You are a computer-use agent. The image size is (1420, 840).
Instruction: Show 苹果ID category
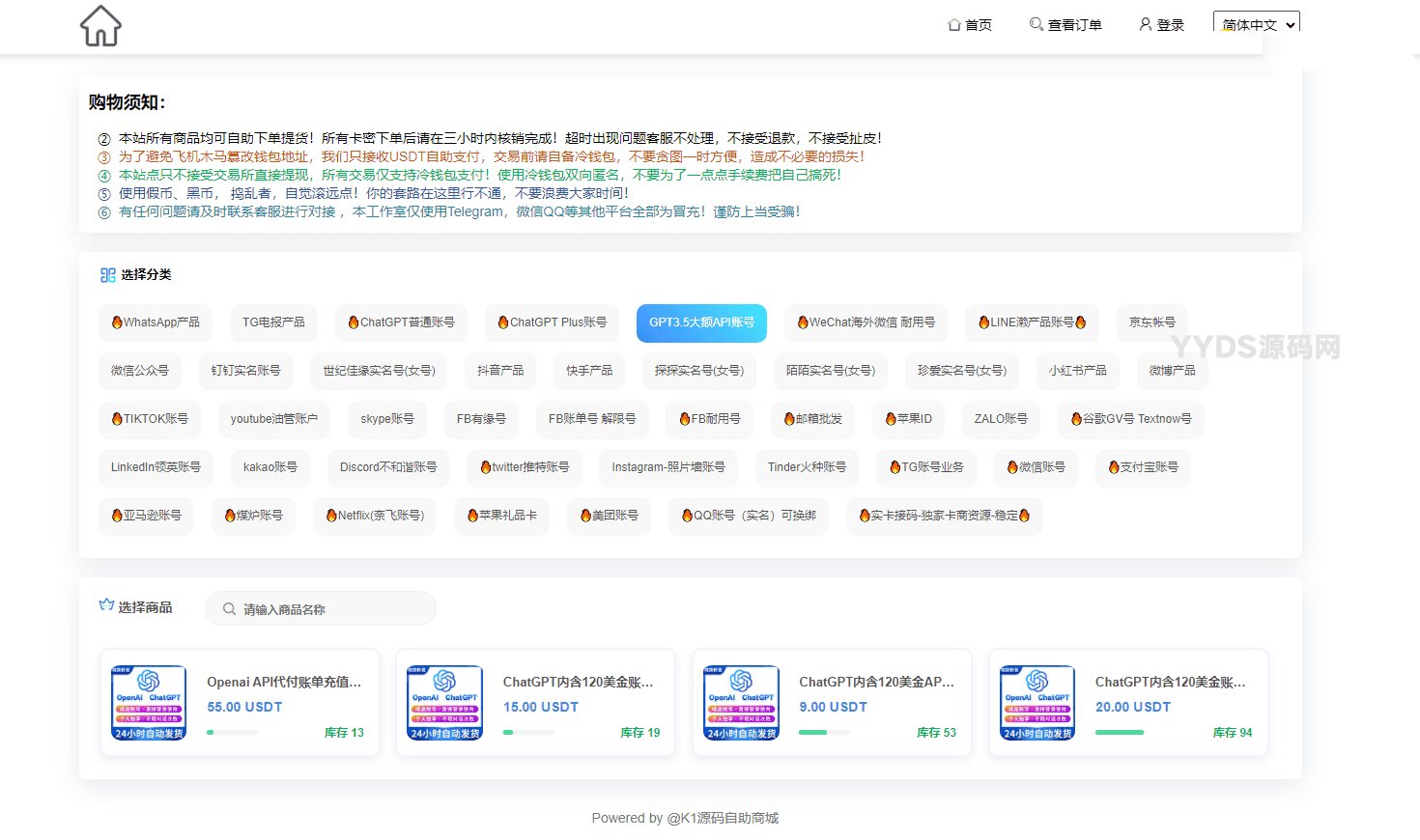click(x=908, y=419)
